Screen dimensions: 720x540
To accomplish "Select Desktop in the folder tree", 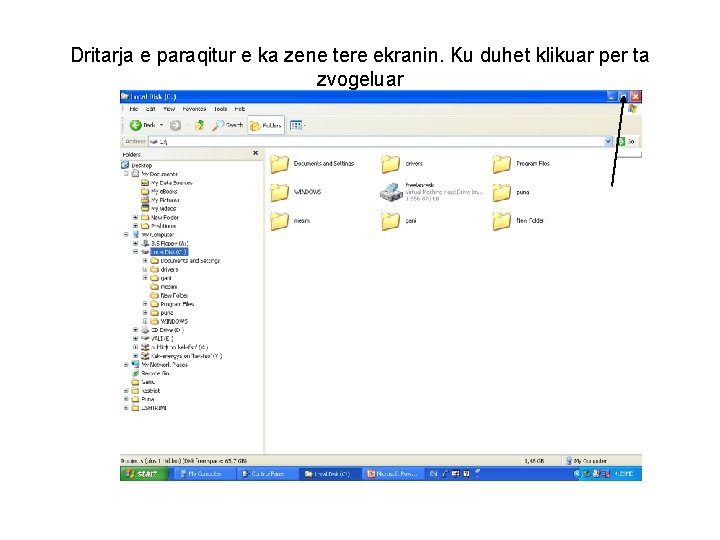I will click(x=137, y=165).
